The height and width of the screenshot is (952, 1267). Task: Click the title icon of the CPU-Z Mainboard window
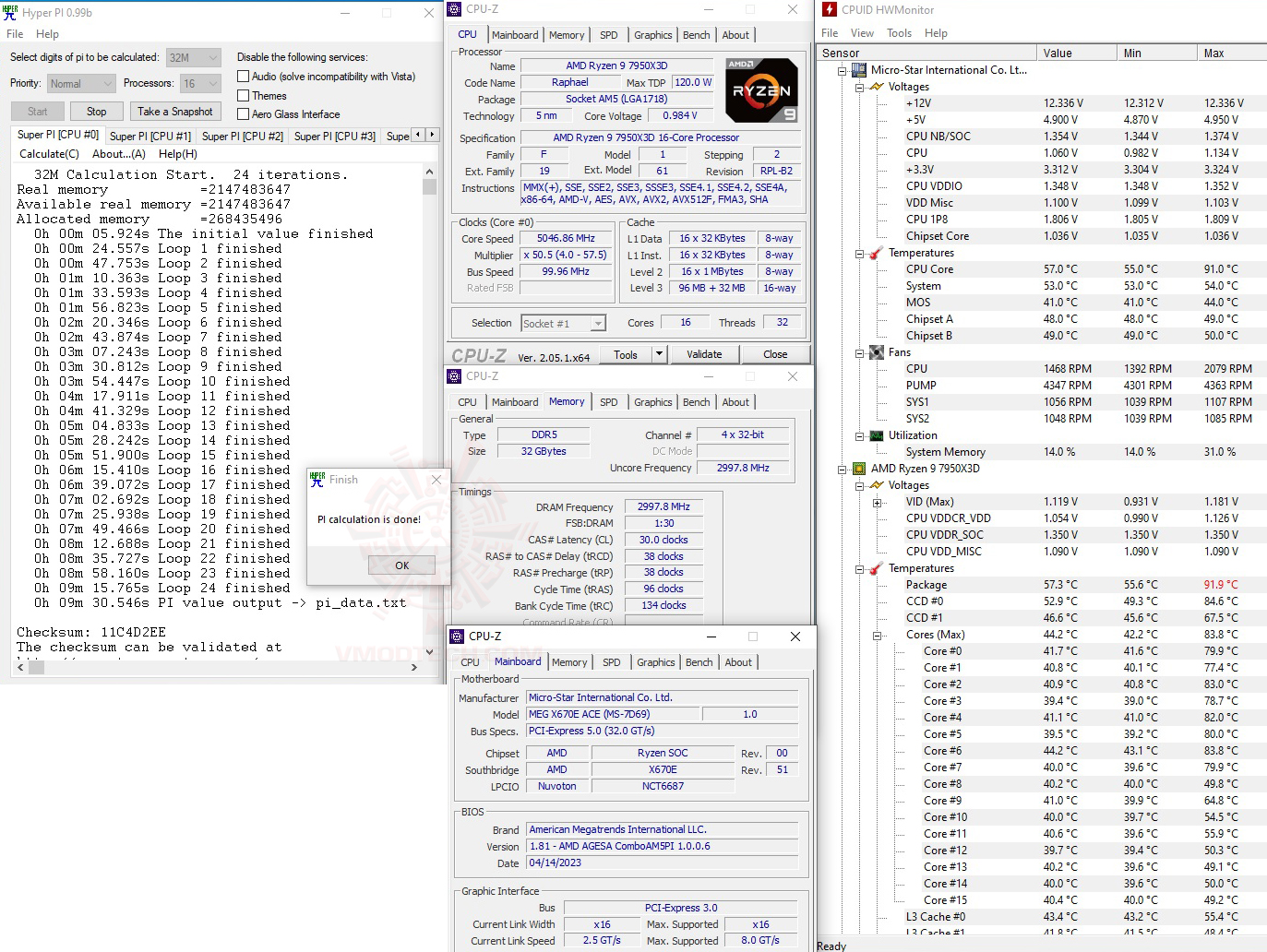coord(457,637)
